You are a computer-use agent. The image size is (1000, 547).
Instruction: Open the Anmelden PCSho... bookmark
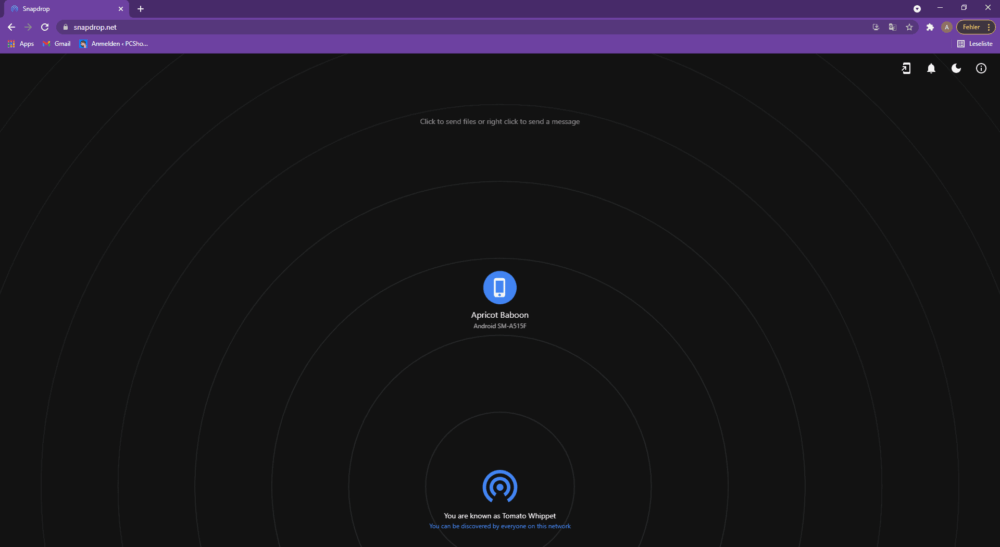(x=114, y=44)
